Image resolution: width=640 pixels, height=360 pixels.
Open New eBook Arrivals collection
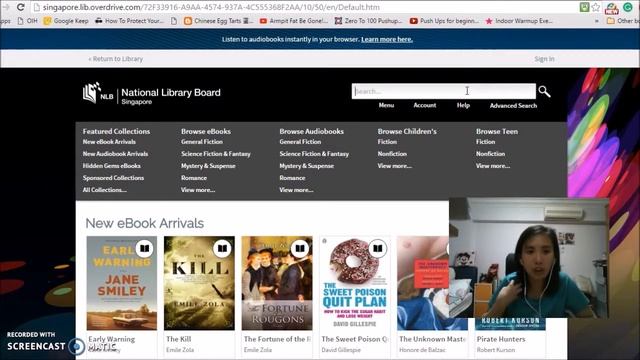(109, 142)
